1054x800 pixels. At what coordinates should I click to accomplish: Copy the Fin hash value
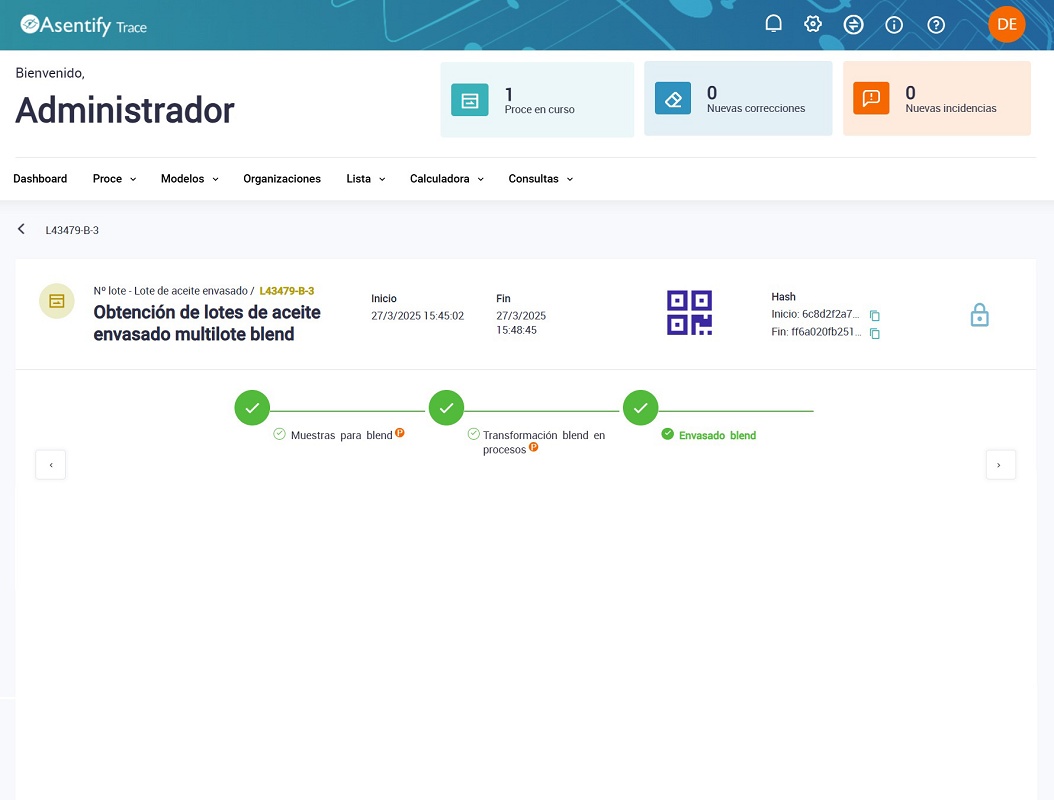point(874,333)
